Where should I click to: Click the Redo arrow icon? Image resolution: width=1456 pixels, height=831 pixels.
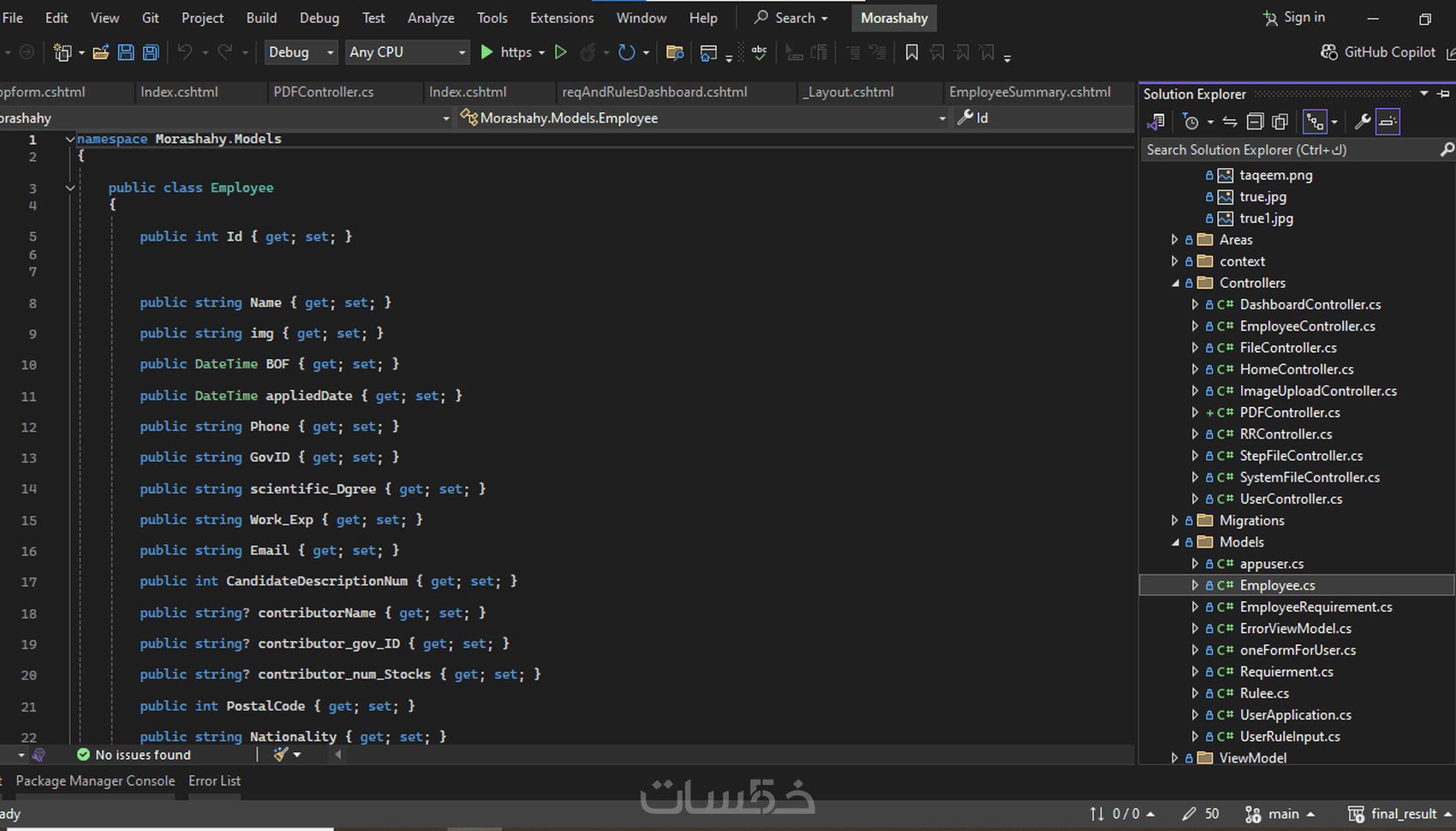tap(224, 52)
